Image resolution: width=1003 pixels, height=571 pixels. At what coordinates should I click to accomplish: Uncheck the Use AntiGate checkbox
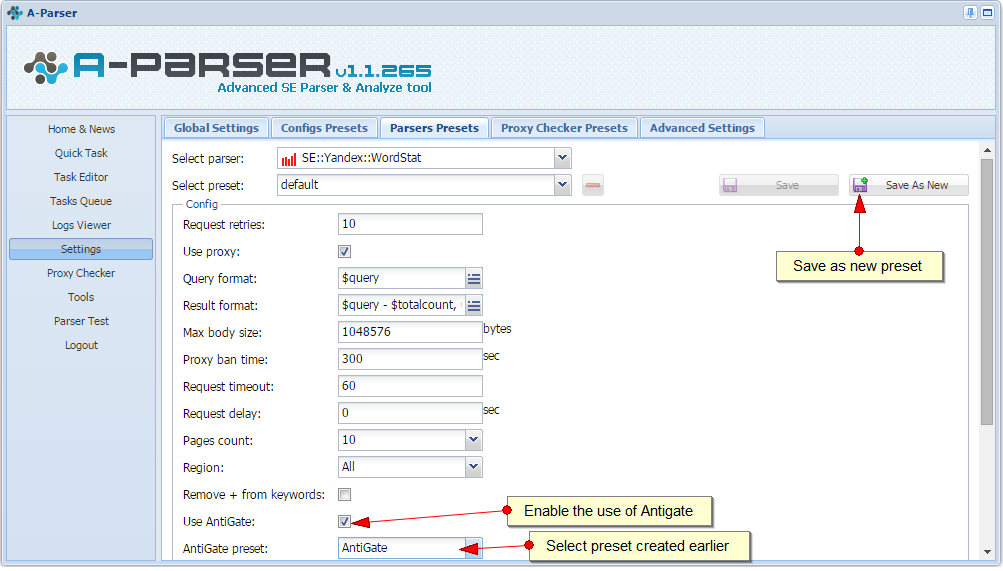click(x=345, y=521)
